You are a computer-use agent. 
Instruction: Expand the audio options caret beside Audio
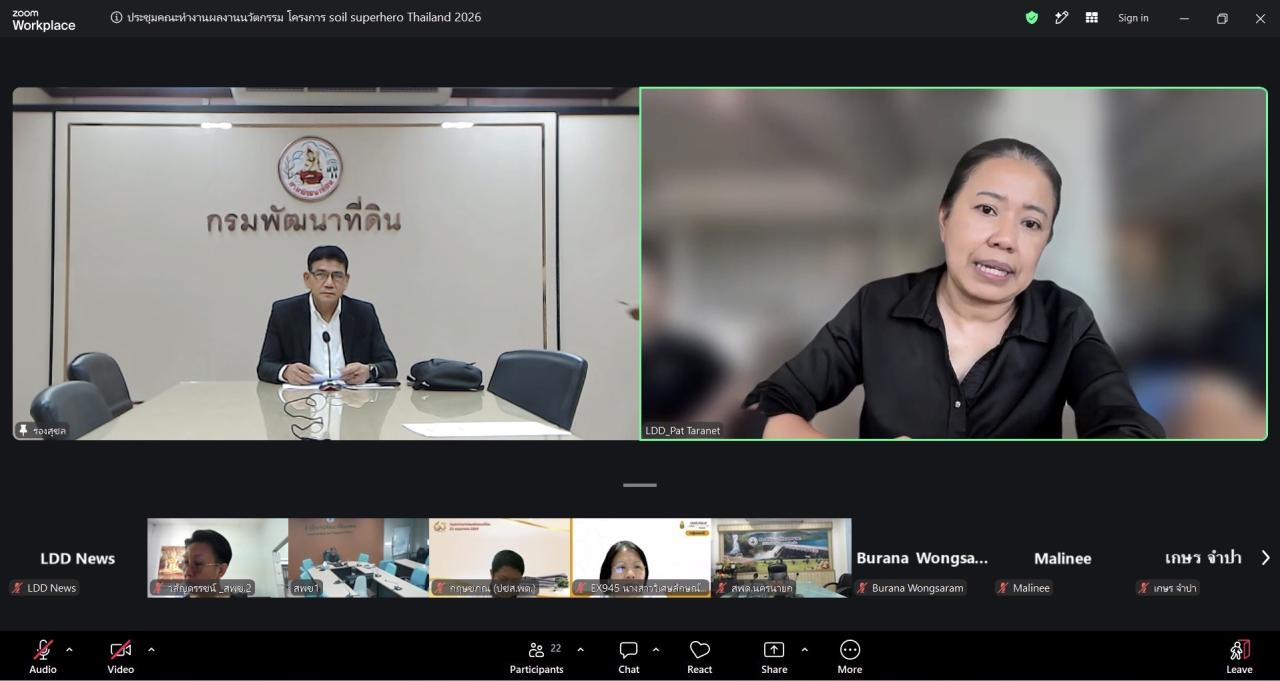(x=69, y=650)
